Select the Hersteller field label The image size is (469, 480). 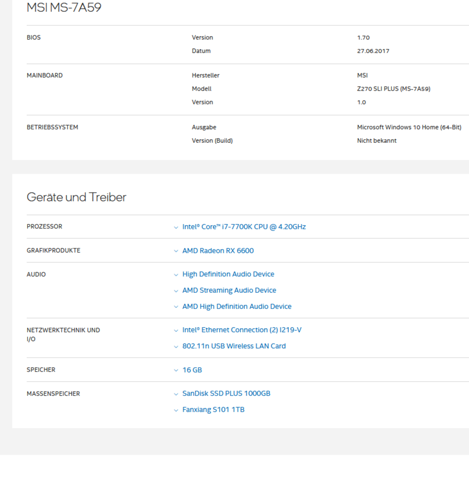pyautogui.click(x=205, y=75)
